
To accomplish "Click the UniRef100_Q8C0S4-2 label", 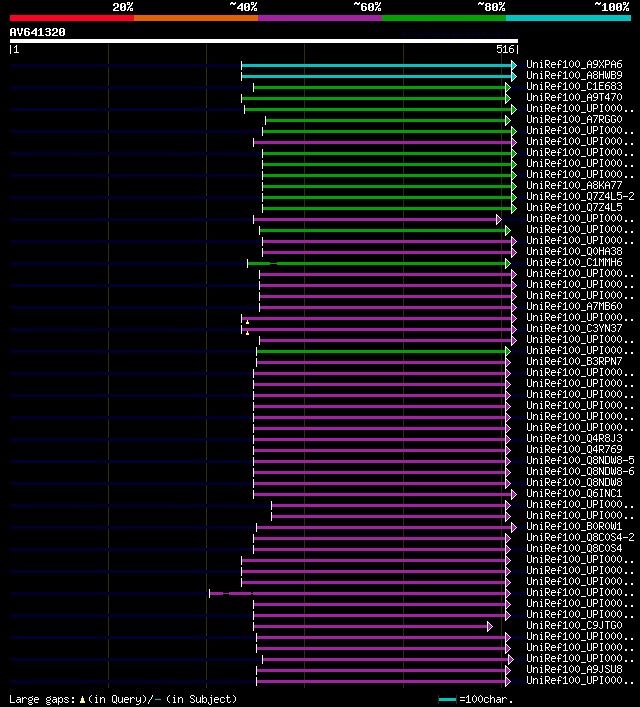I will [580, 537].
